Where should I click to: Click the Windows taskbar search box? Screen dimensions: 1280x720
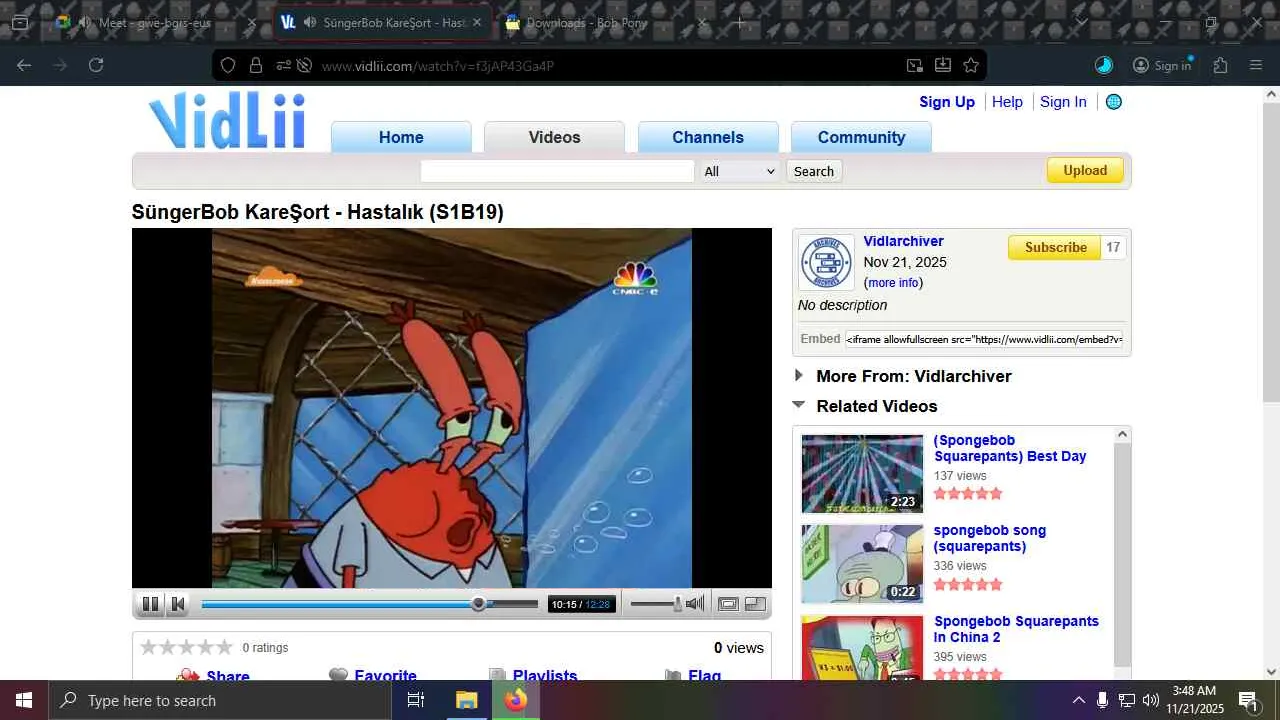point(220,700)
